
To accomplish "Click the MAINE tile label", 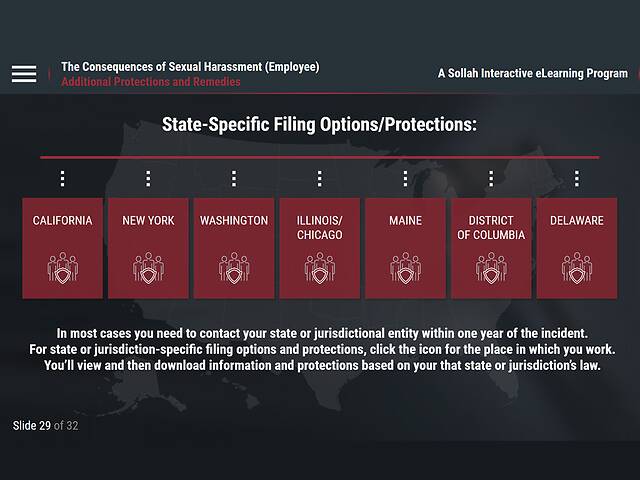I will pos(405,220).
